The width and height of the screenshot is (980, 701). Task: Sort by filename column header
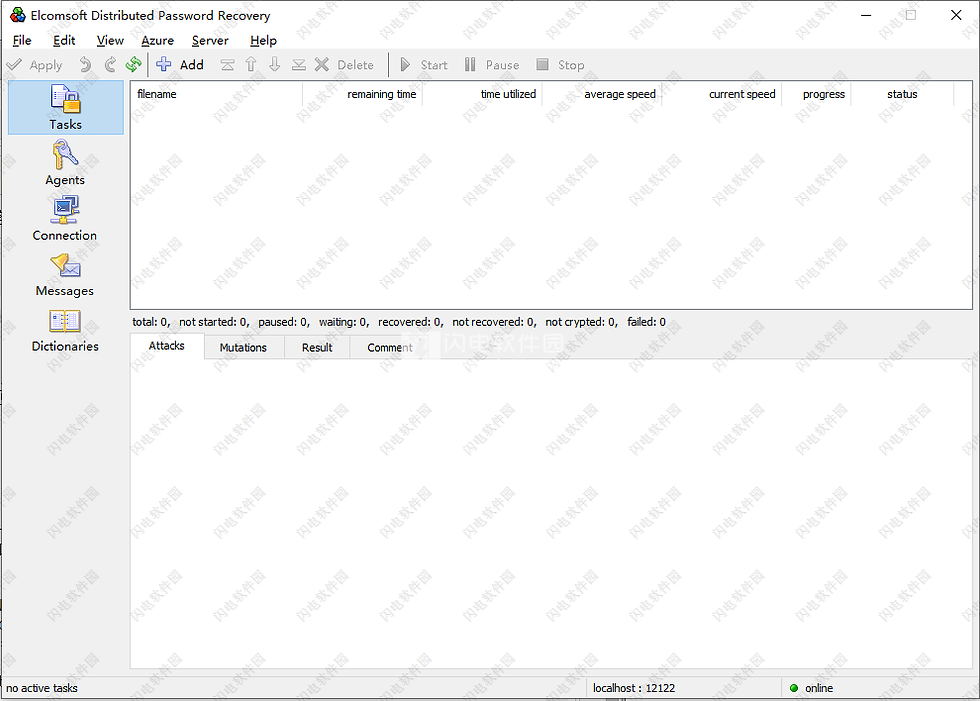[x=217, y=94]
